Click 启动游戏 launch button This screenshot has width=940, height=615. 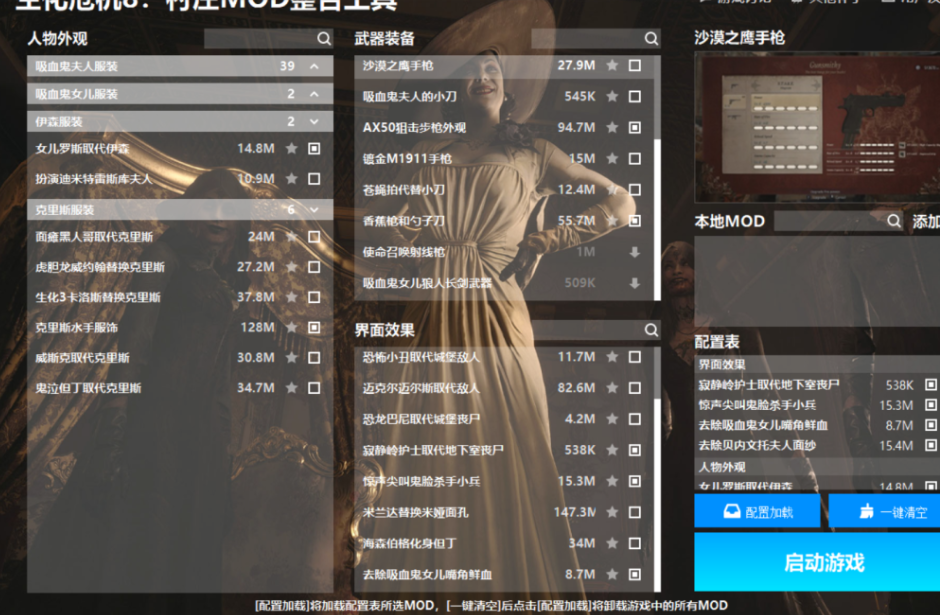pos(817,562)
